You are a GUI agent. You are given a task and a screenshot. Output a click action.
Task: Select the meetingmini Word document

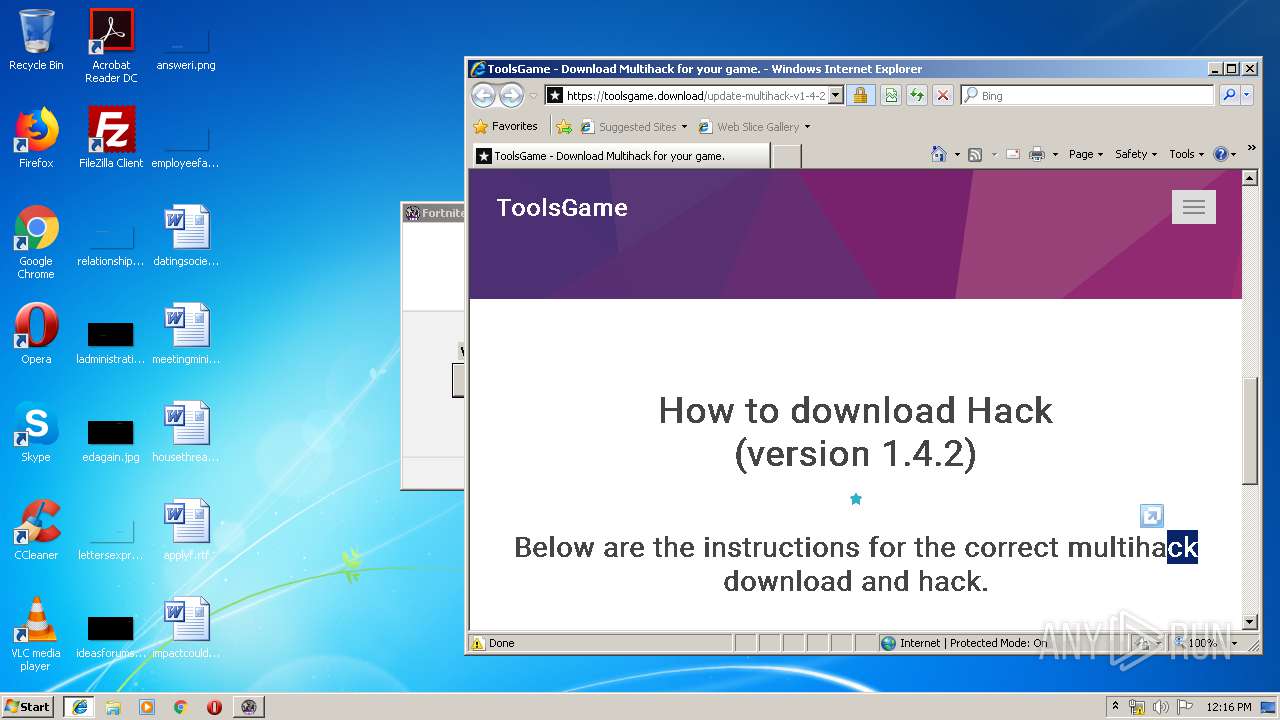click(x=186, y=334)
